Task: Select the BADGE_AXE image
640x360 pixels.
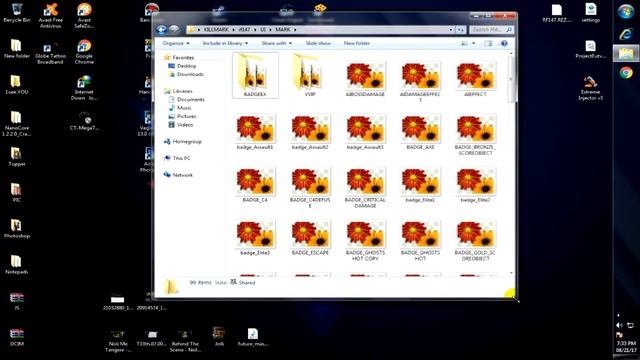Action: click(x=420, y=131)
